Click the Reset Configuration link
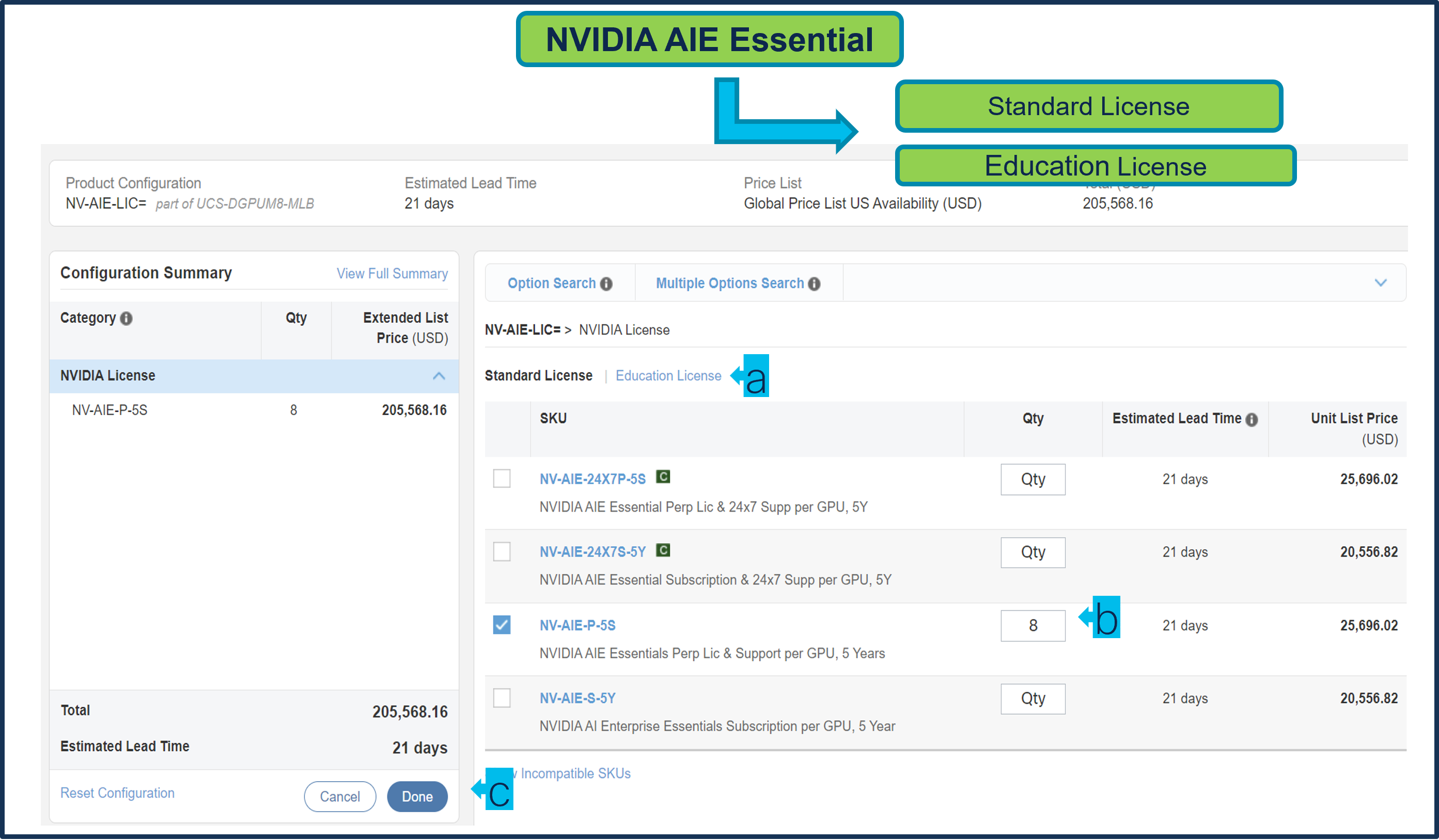Viewport: 1439px width, 840px height. pos(117,793)
